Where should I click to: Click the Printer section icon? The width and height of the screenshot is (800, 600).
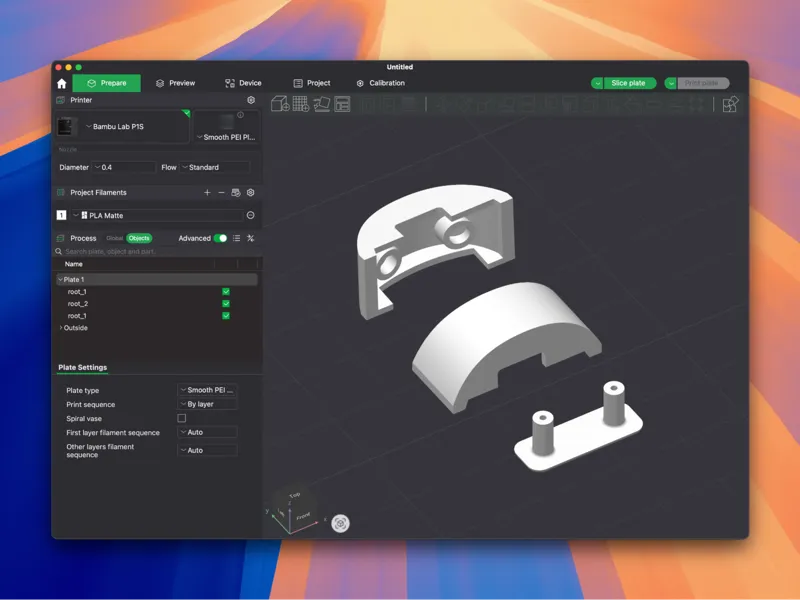61,100
